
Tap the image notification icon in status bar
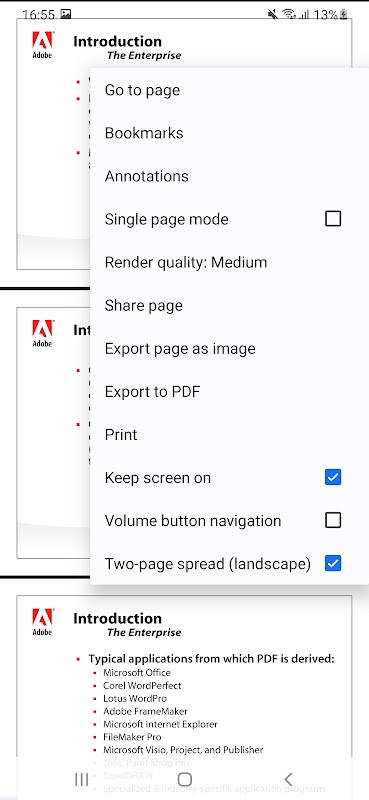(x=66, y=14)
